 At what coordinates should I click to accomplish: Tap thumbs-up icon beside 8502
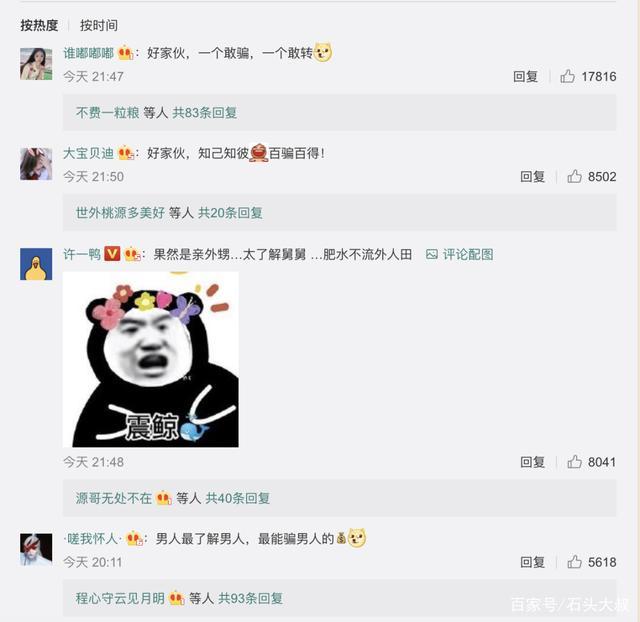point(574,176)
